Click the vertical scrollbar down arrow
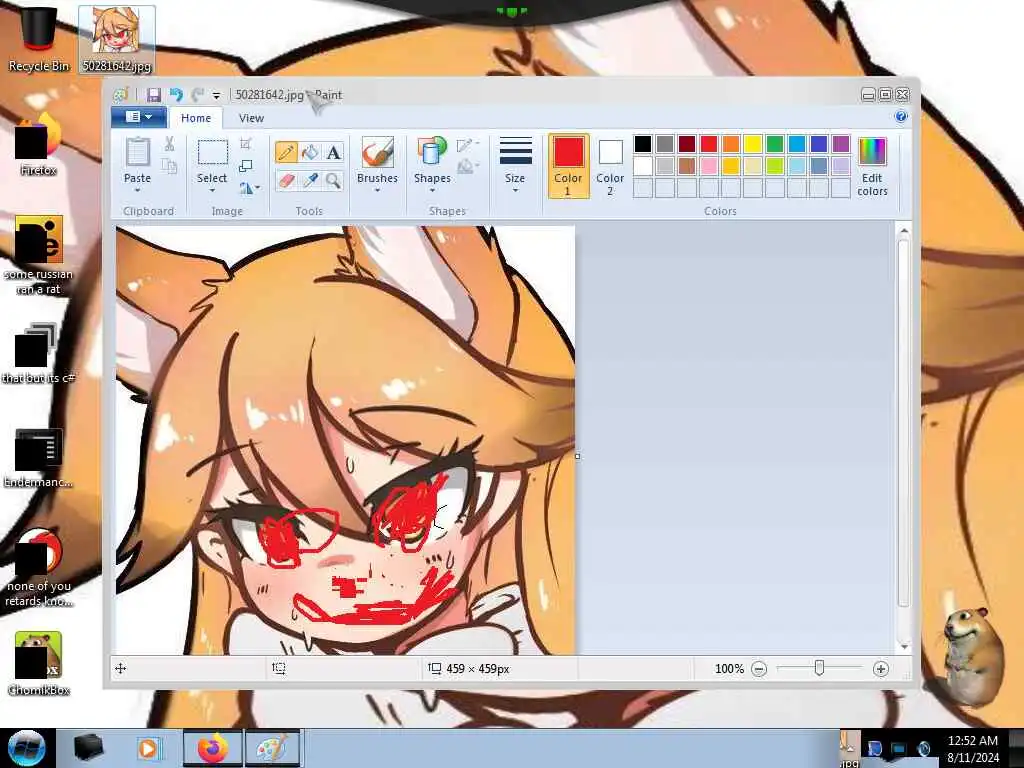Screen dimensions: 1024x768 click(x=904, y=647)
